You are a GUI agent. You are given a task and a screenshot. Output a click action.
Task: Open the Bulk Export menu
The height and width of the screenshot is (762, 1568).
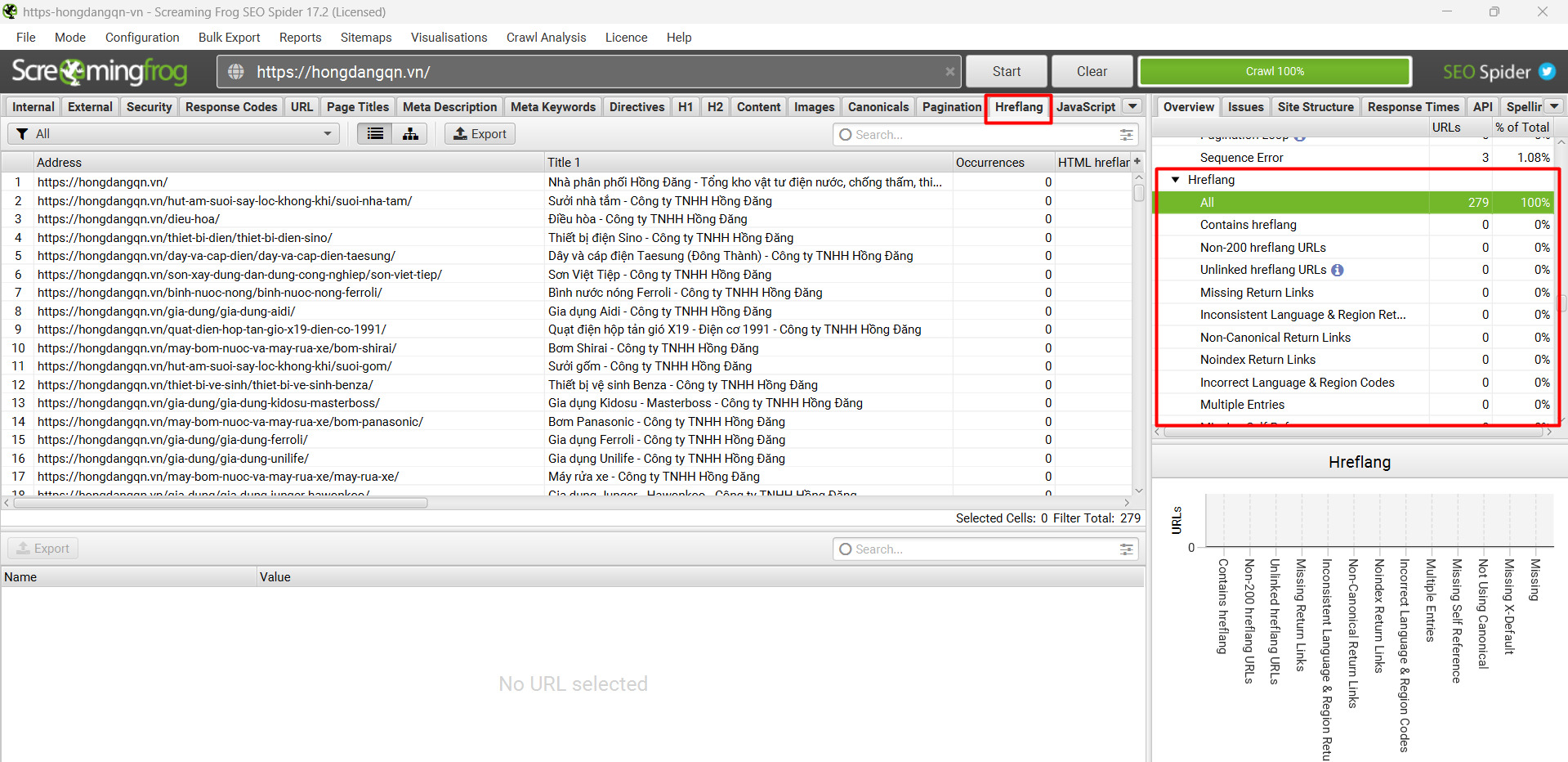(x=229, y=38)
